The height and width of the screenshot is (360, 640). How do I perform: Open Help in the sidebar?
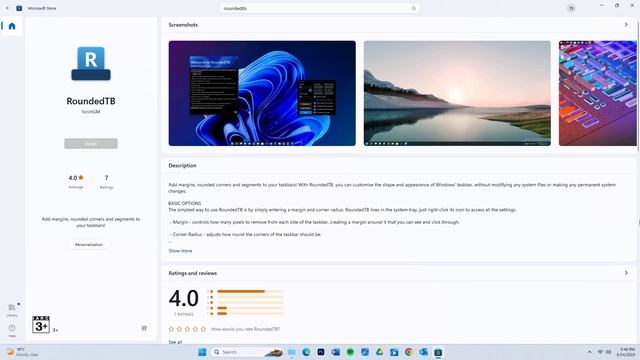tap(12, 330)
